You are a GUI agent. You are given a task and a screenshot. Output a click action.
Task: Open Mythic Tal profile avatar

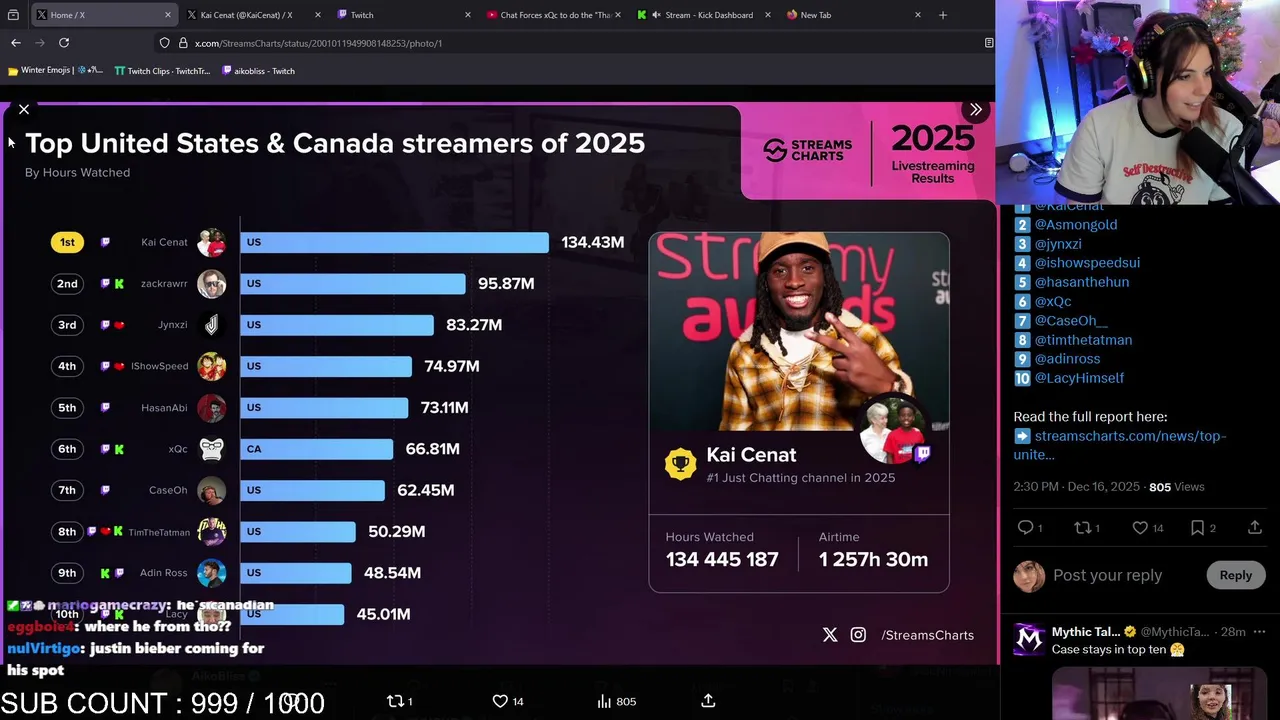tap(1029, 638)
